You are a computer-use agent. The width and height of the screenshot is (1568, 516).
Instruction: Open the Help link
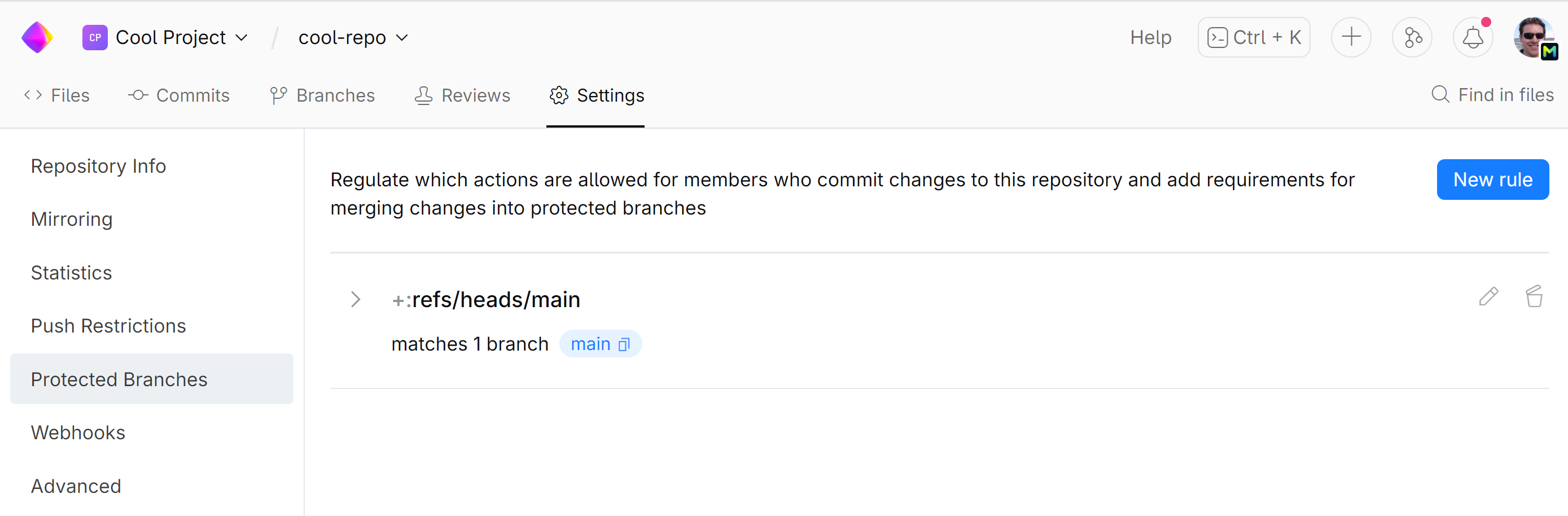tap(1150, 38)
